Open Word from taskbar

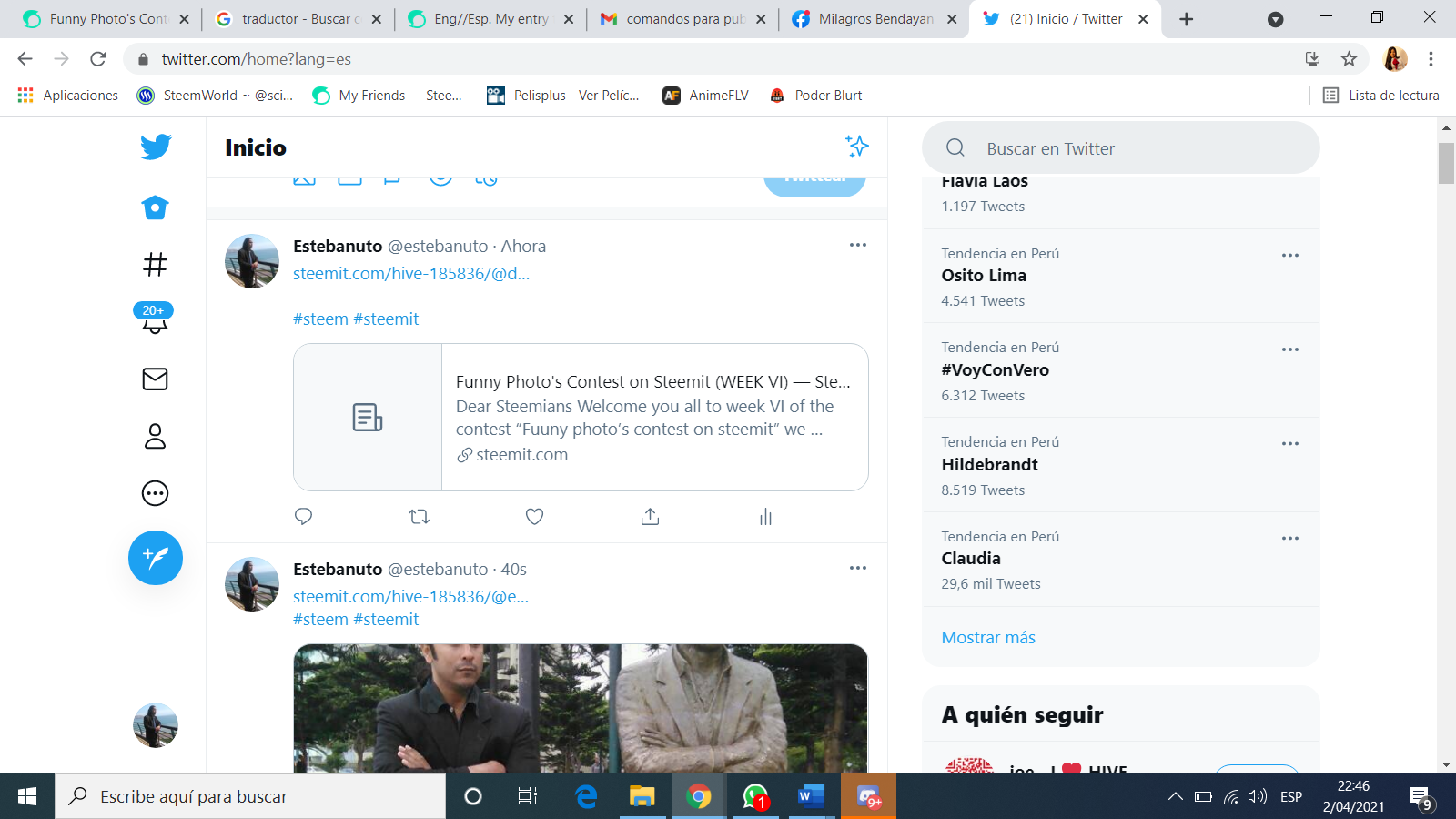tap(810, 796)
